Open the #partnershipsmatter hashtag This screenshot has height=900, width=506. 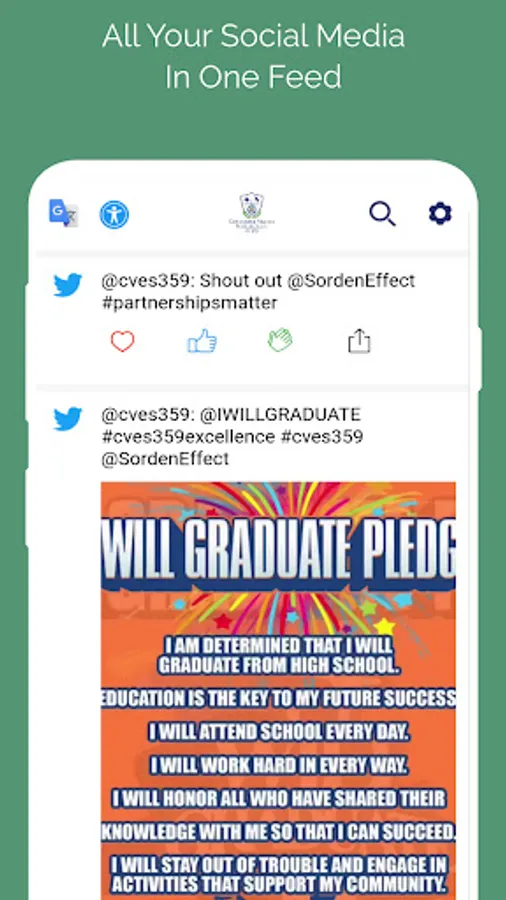pos(190,302)
